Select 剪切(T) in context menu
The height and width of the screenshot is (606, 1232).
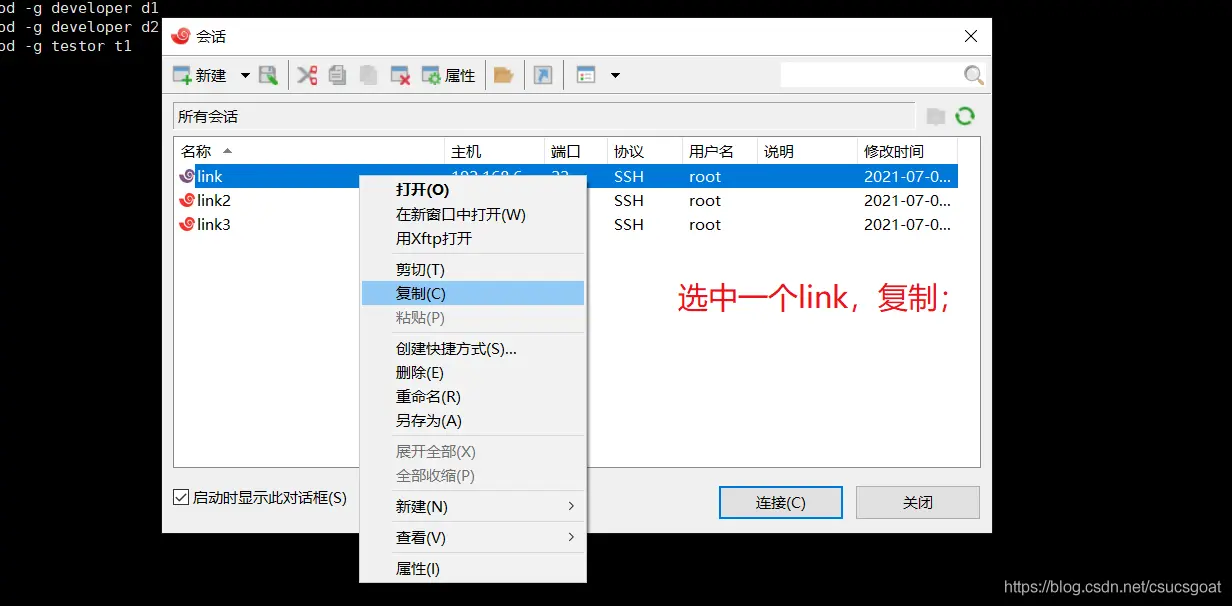(x=472, y=269)
